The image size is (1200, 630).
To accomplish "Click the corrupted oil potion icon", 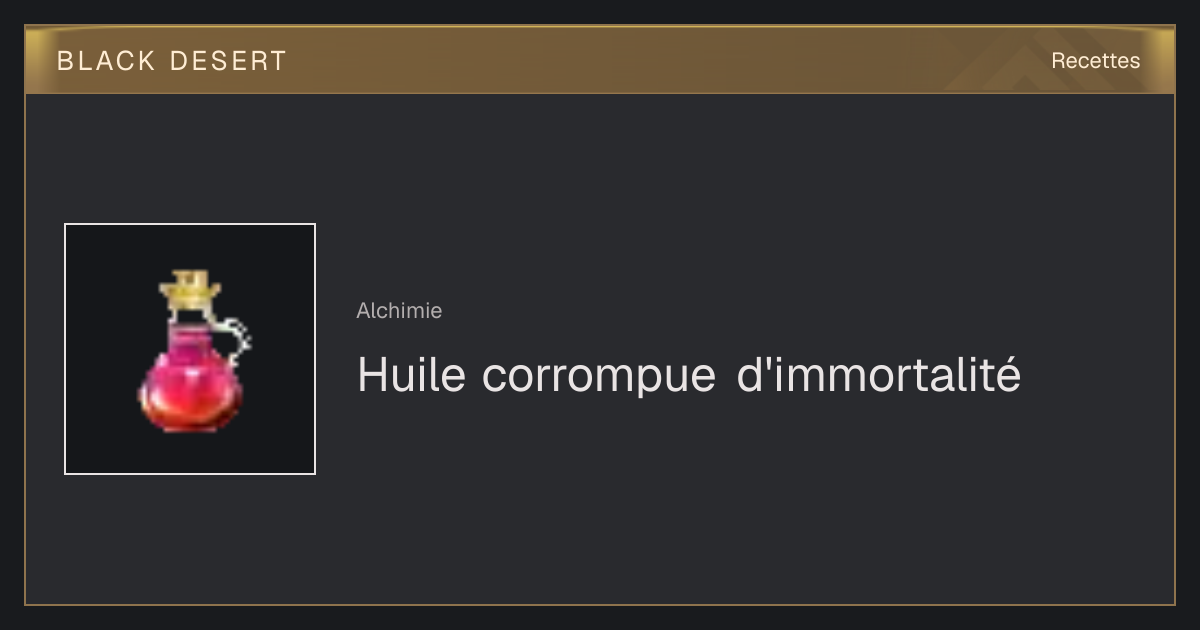I will pos(193,350).
